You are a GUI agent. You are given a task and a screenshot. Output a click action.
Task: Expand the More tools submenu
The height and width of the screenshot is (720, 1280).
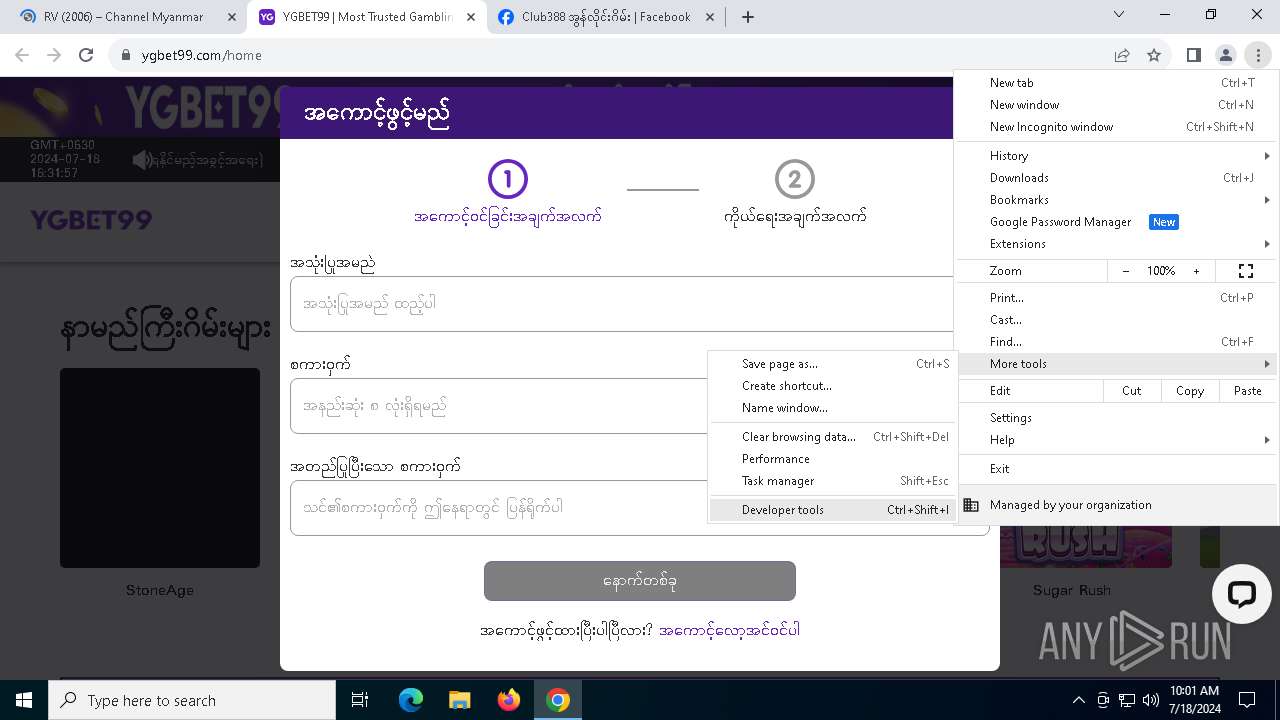(x=1118, y=364)
